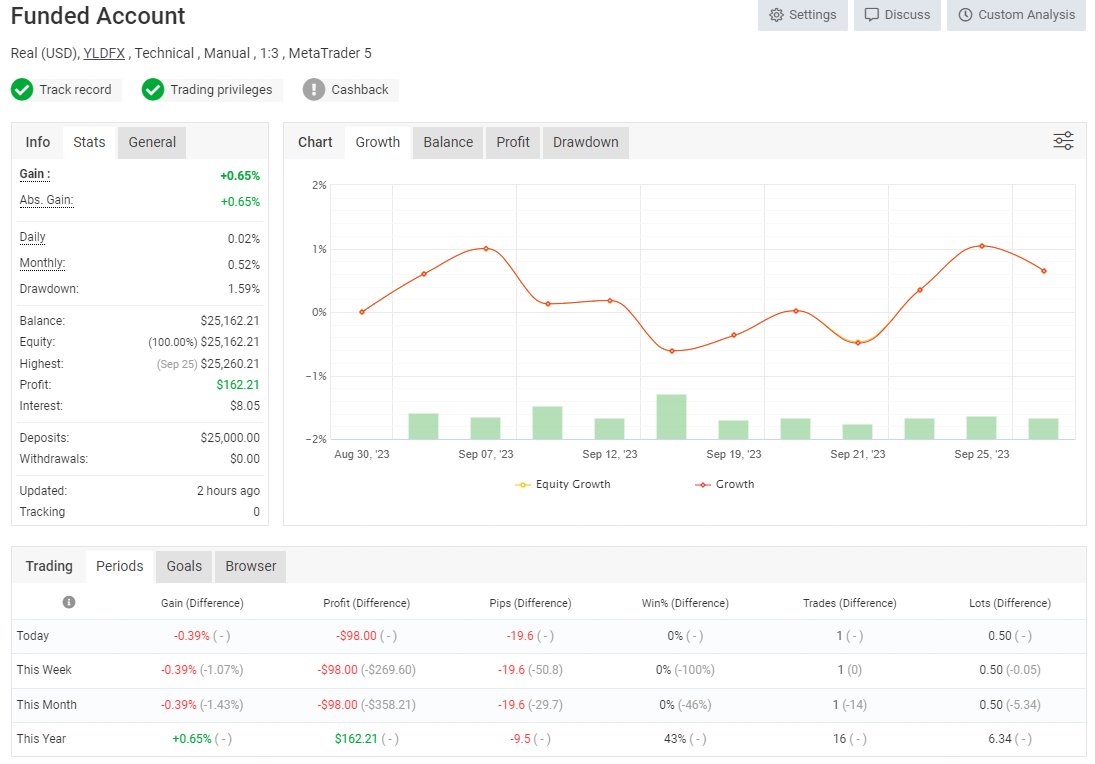The width and height of the screenshot is (1095, 764).
Task: Open chart options sliders icon
Action: [1063, 141]
